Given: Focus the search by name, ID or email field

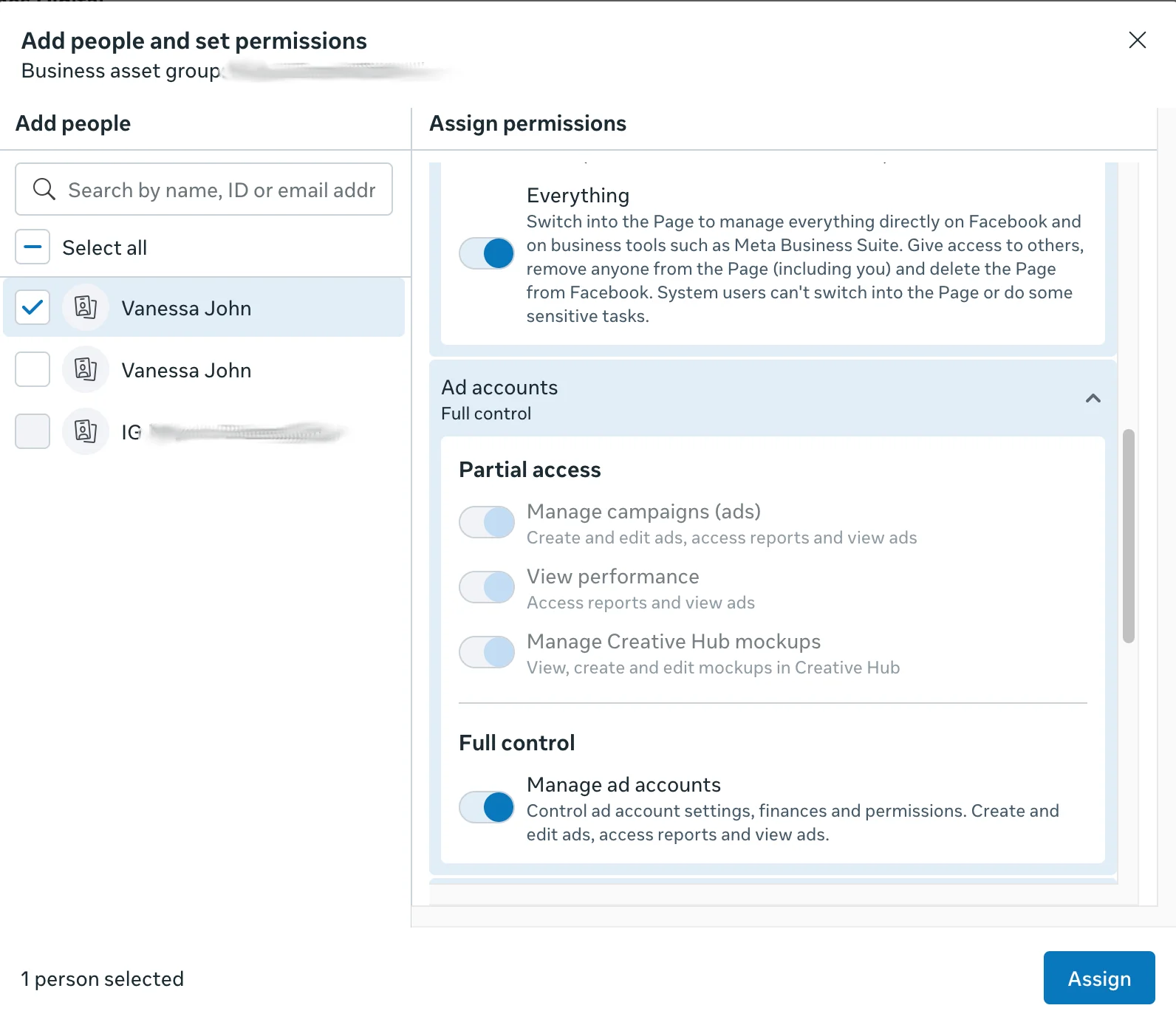Looking at the screenshot, I should click(x=204, y=189).
